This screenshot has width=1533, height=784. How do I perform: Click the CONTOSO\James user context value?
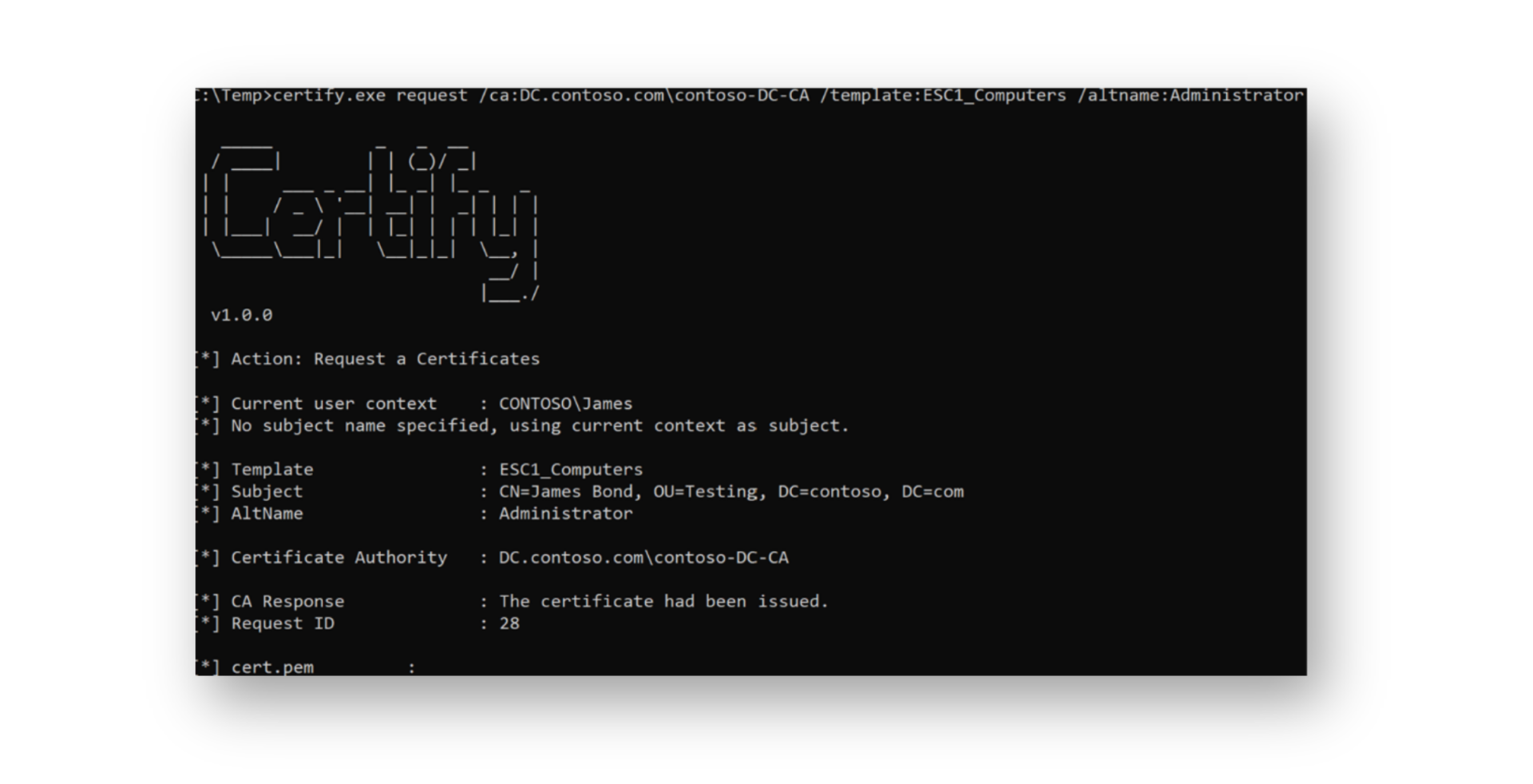point(565,404)
